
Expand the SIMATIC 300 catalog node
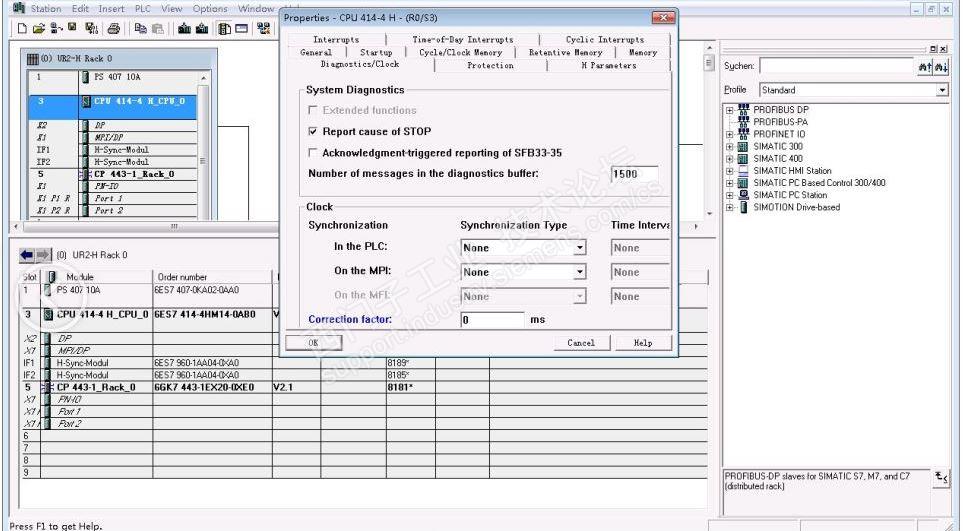(730, 147)
